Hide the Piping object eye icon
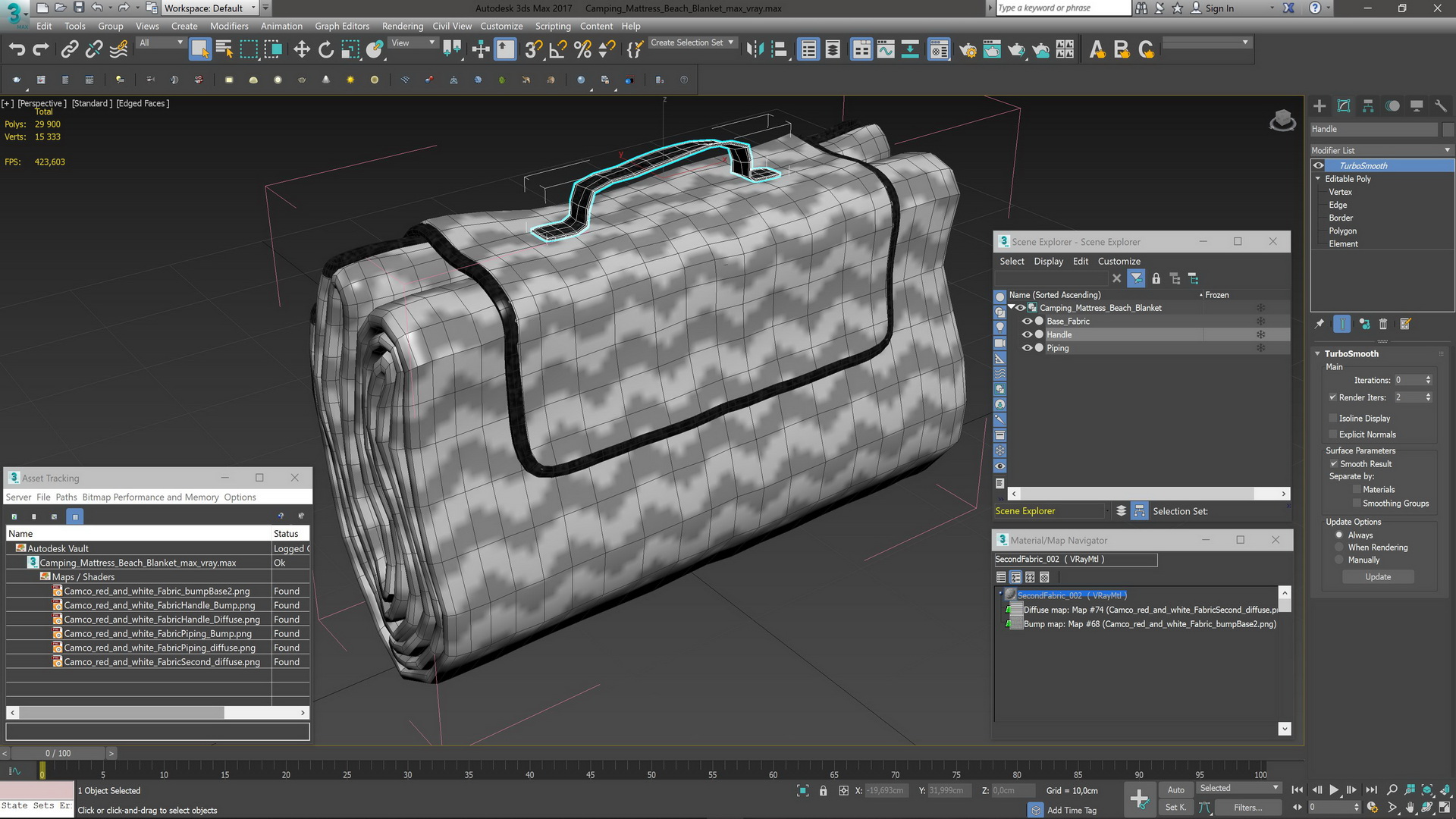Screen dimensions: 1456x819 (1027, 348)
